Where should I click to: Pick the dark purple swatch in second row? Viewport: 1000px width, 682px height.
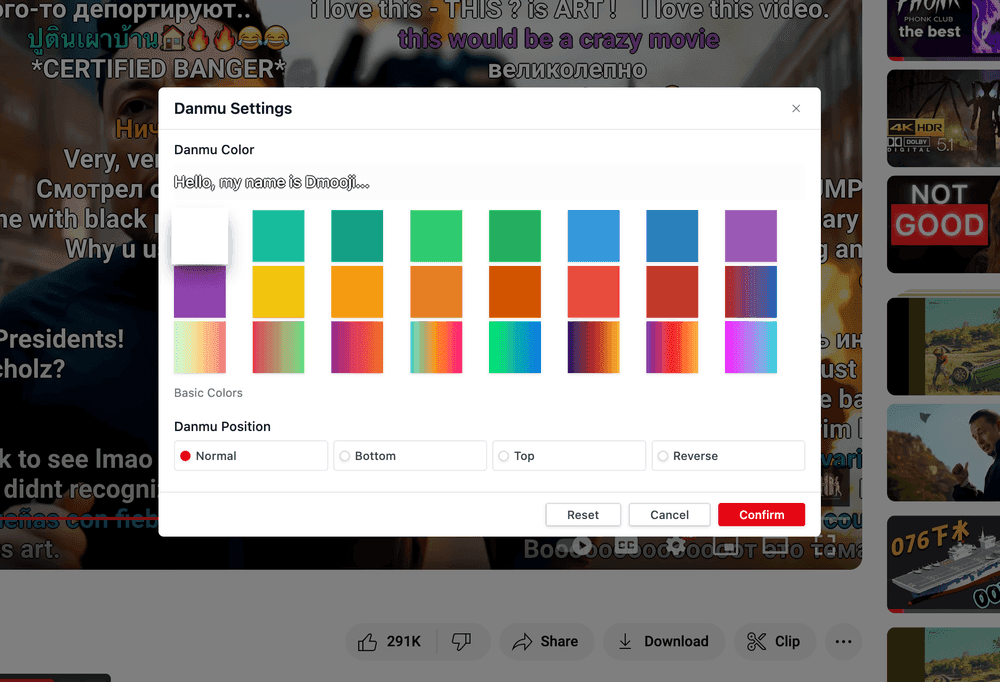tap(200, 292)
